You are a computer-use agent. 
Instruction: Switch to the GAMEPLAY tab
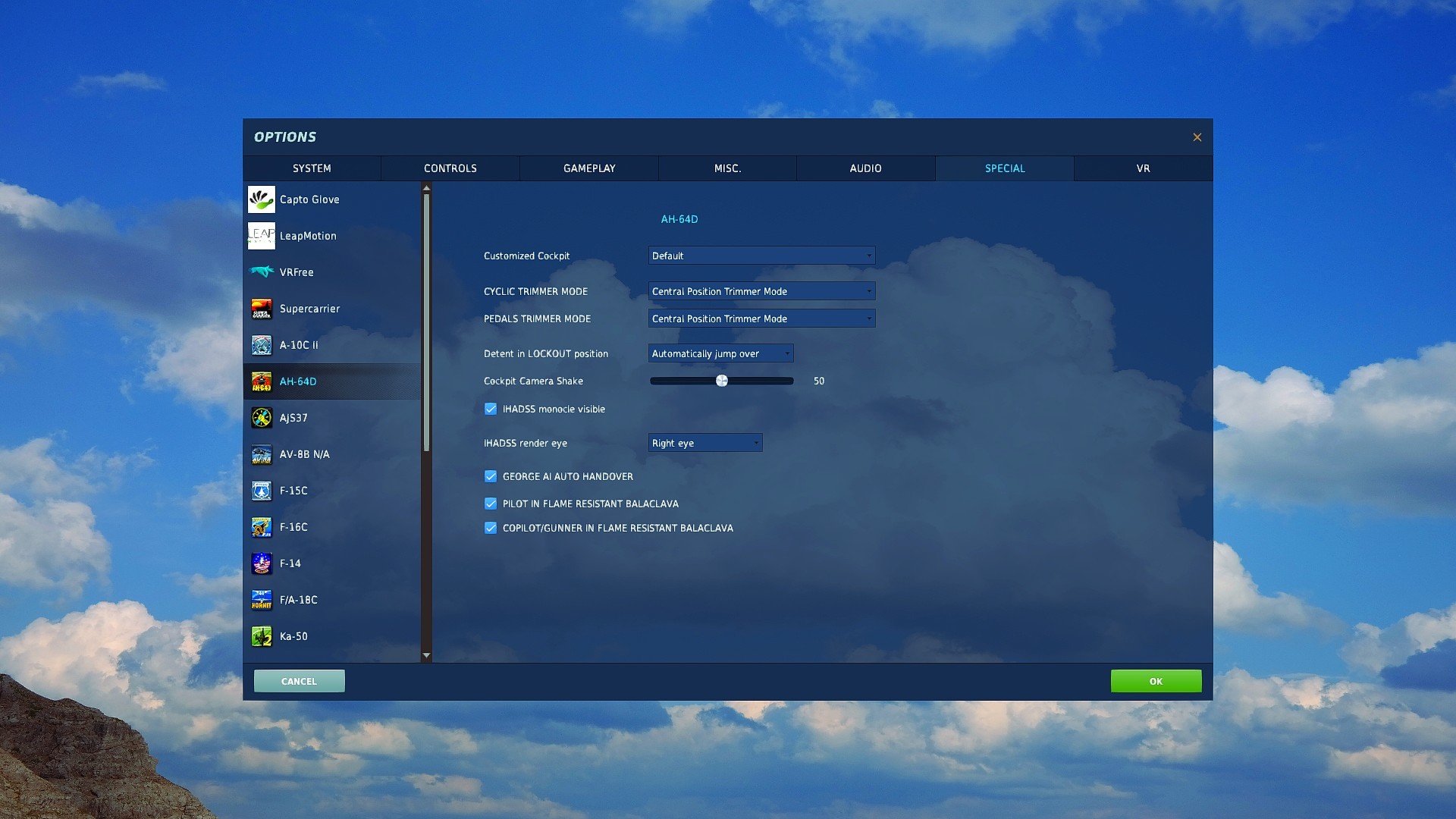coord(589,168)
